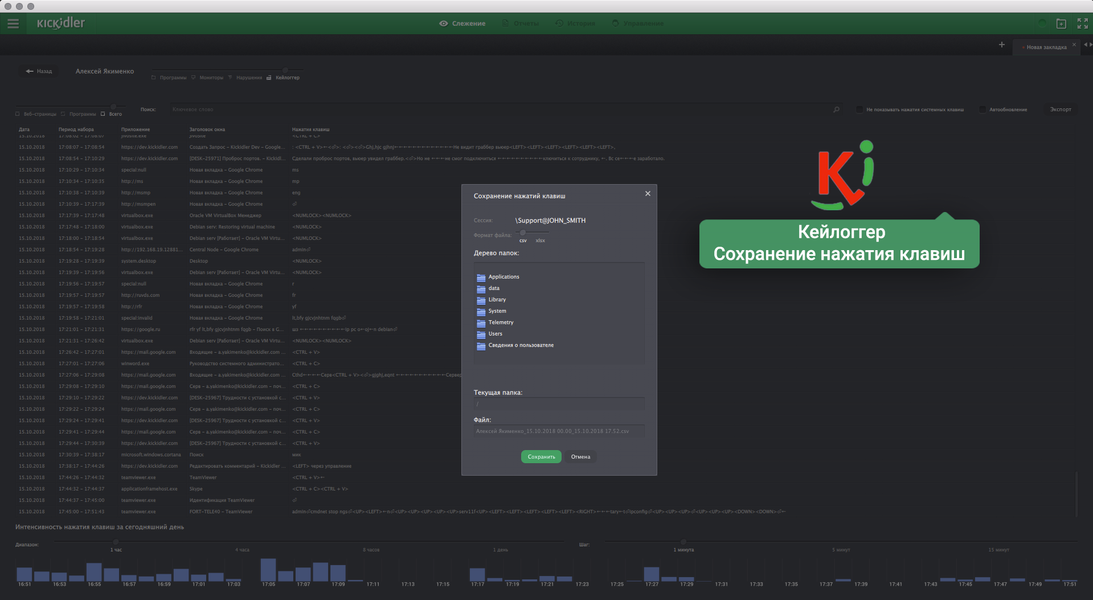1093x600 pixels.
Task: Select the Всего filter option
Action: 112,114
